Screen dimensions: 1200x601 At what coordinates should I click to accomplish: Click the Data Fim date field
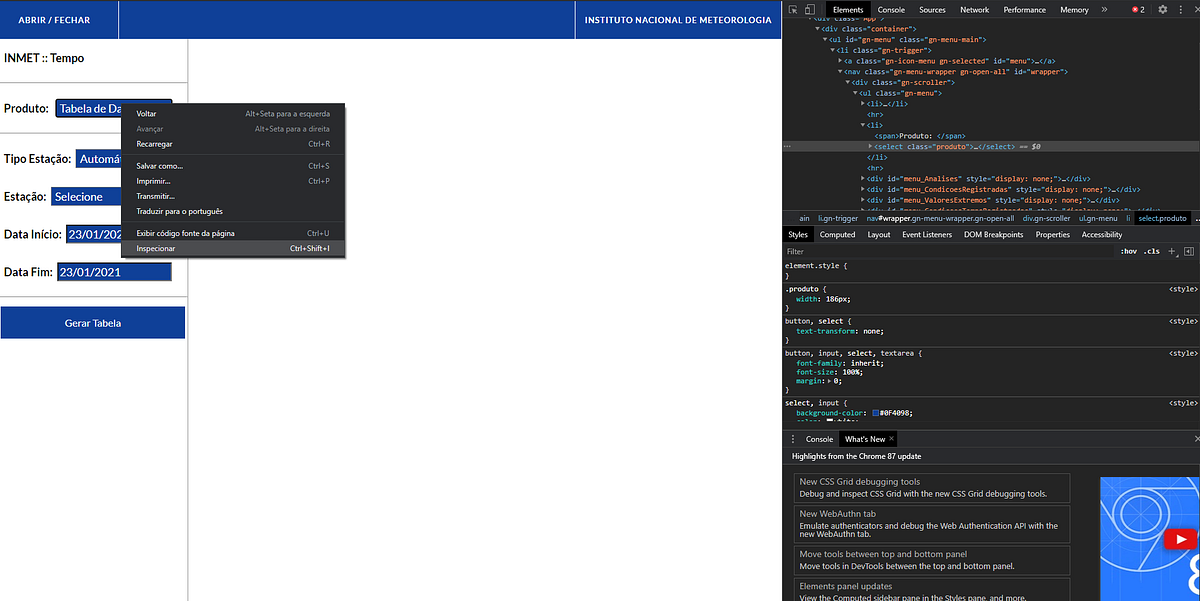pos(114,272)
